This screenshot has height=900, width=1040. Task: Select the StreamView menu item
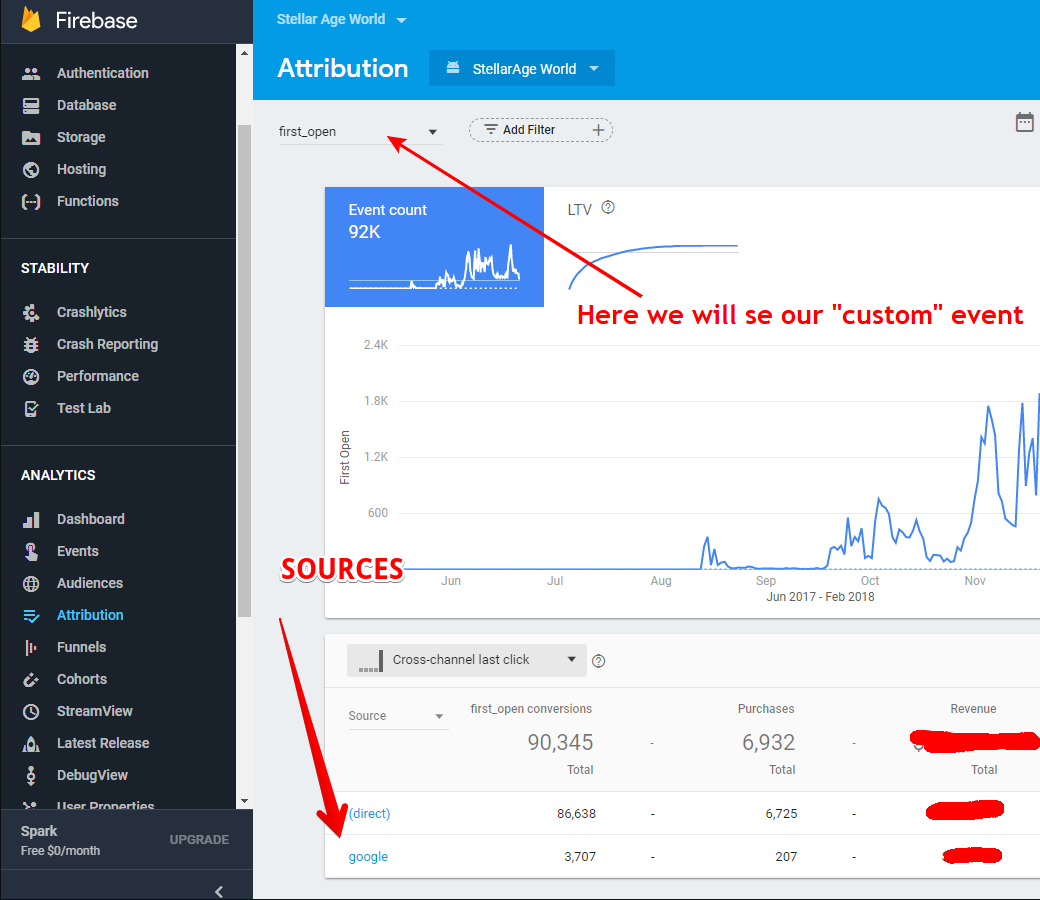tap(95, 711)
